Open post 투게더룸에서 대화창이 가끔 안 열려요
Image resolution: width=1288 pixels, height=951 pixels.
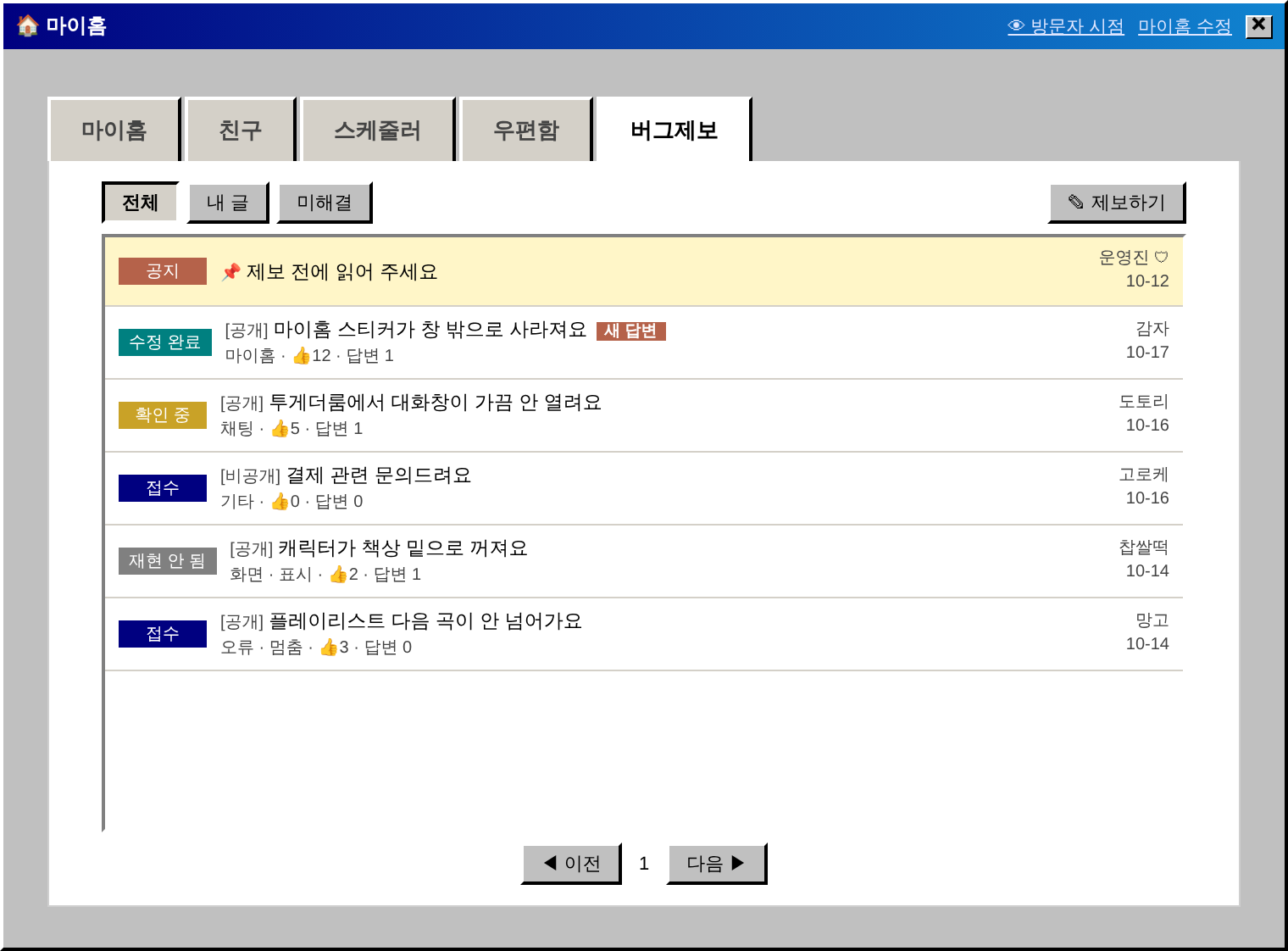435,403
